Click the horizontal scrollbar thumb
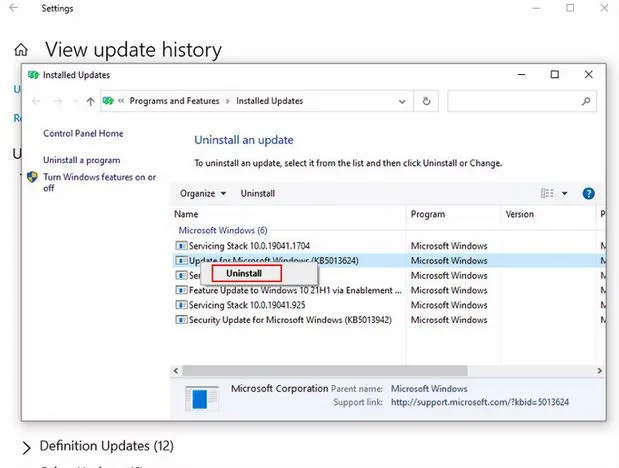The height and width of the screenshot is (468, 619). (x=325, y=371)
